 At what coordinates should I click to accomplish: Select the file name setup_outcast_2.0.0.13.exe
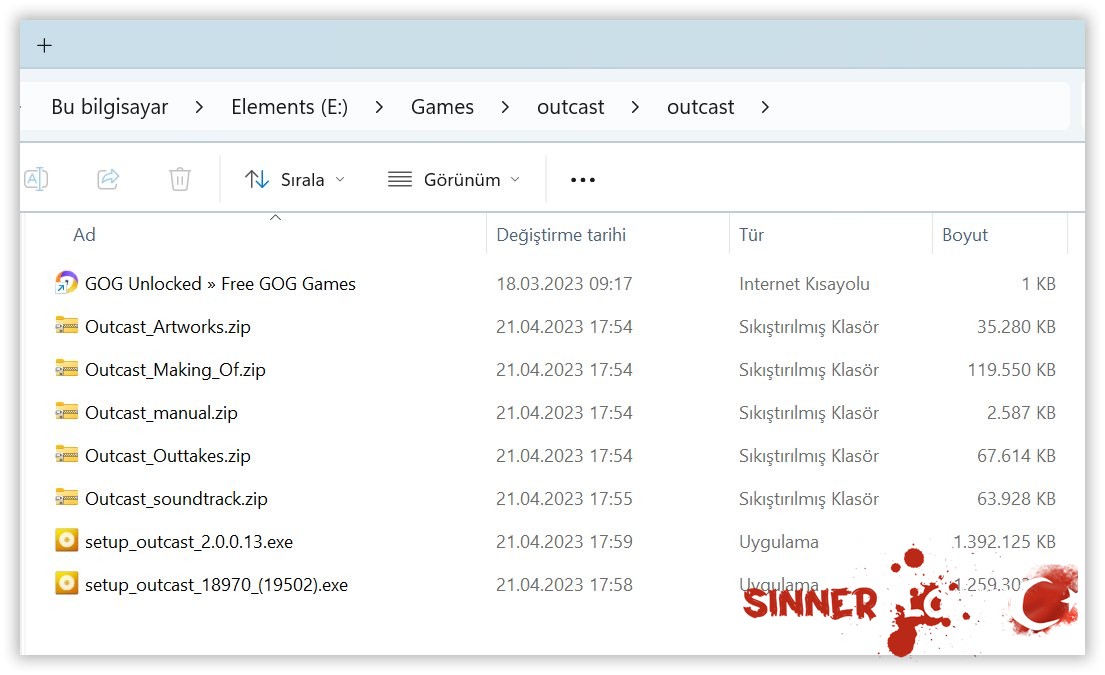pyautogui.click(x=189, y=542)
